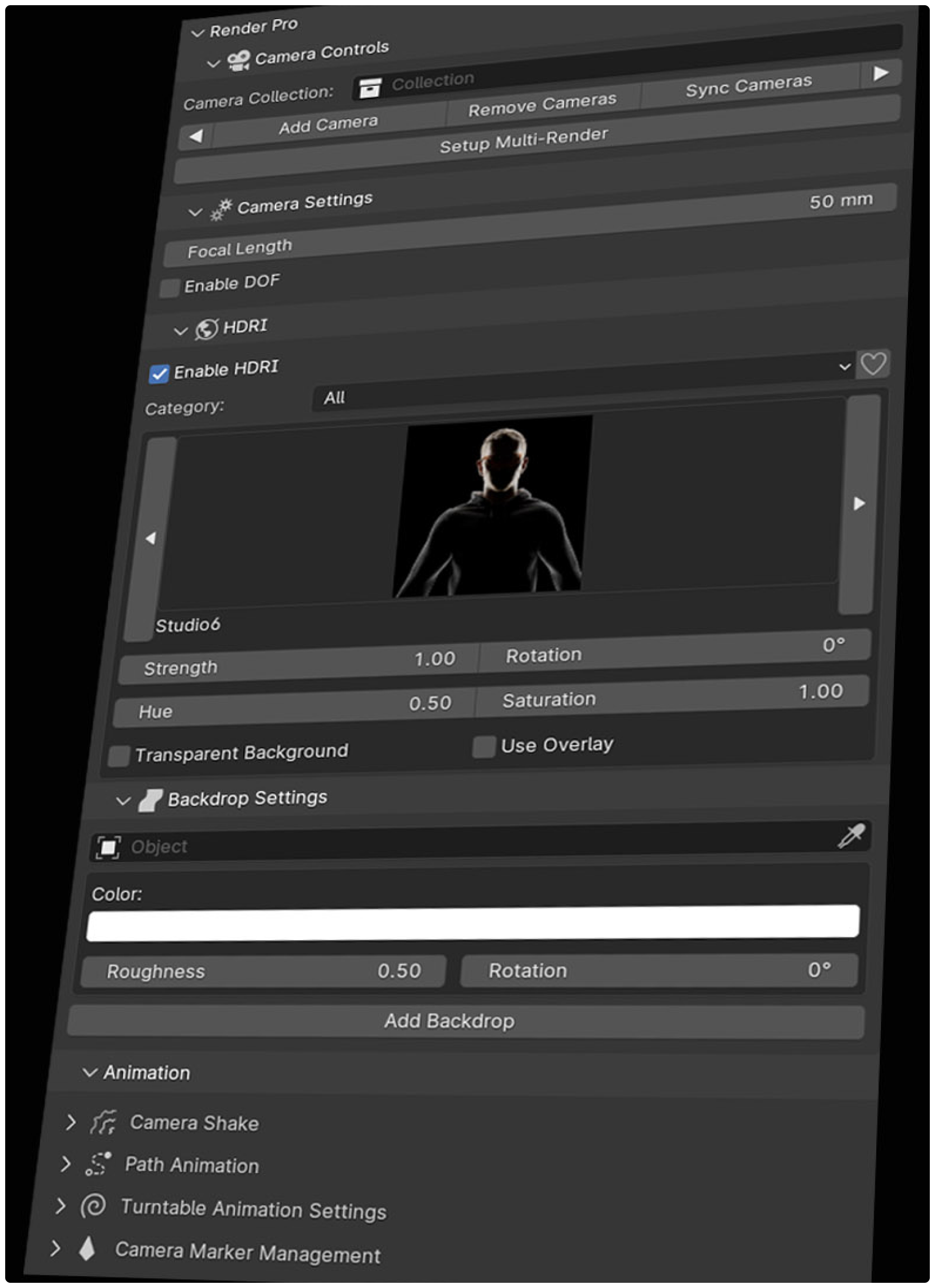Screen dimensions: 935x1288
Task: Click the Camera Controls camera icon
Action: pyautogui.click(x=239, y=60)
